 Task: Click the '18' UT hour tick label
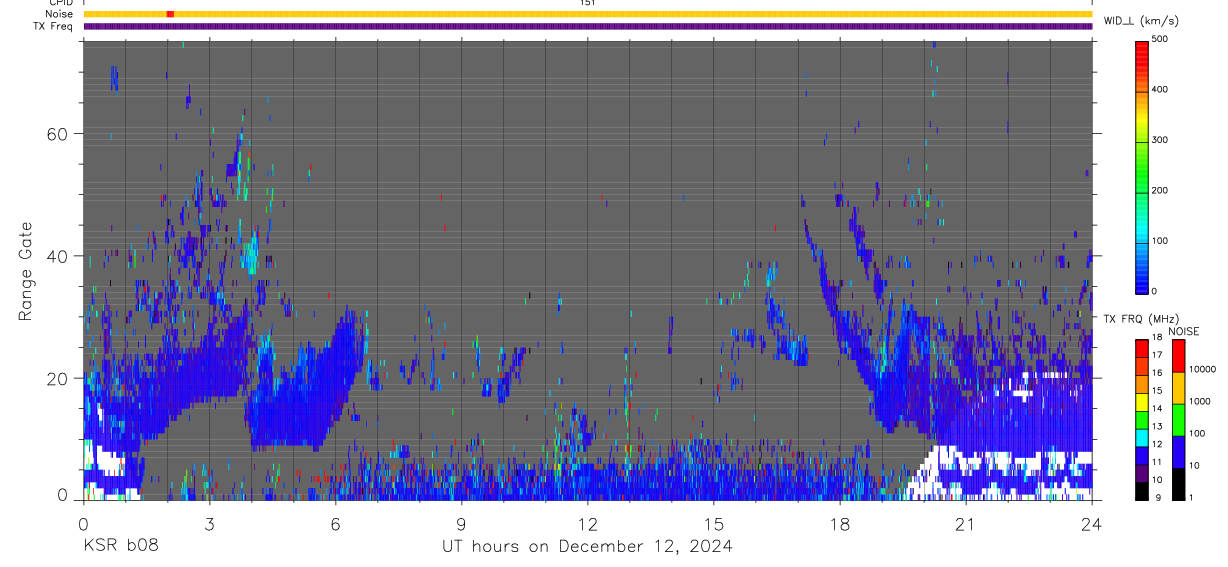pos(840,523)
